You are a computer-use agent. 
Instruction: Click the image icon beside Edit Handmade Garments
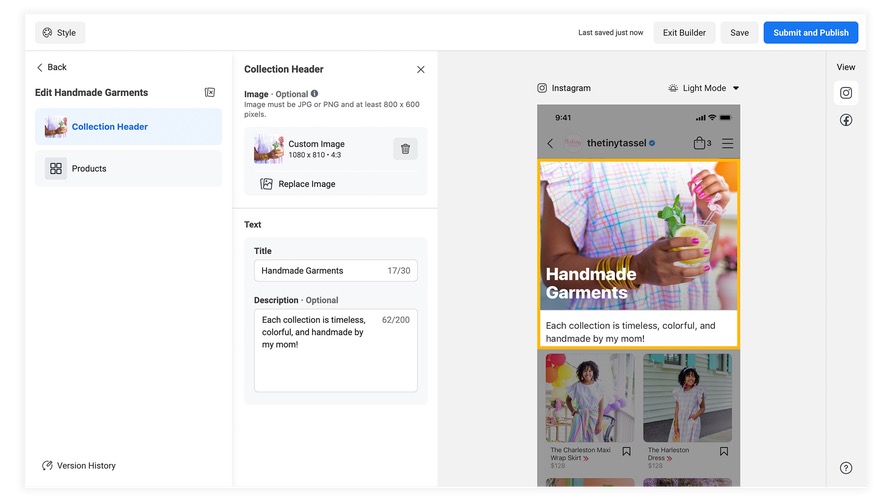210,93
